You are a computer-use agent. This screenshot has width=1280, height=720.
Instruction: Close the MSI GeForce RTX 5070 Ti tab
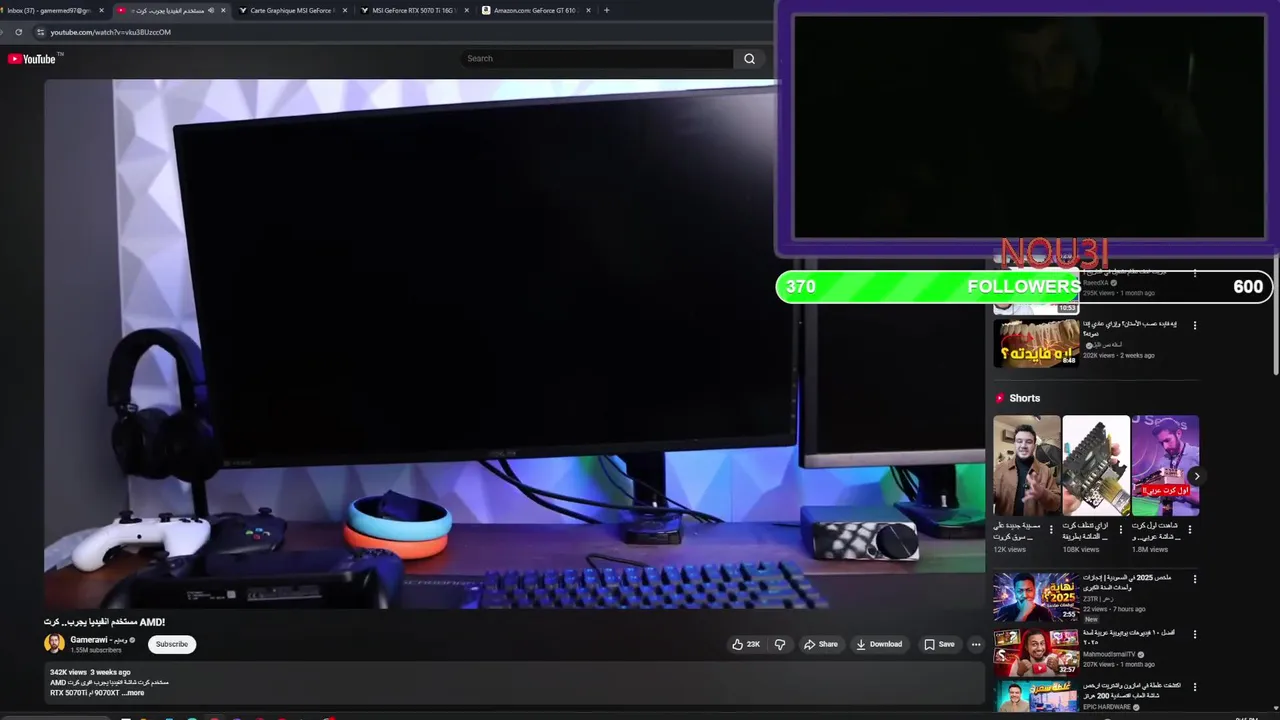pos(466,10)
